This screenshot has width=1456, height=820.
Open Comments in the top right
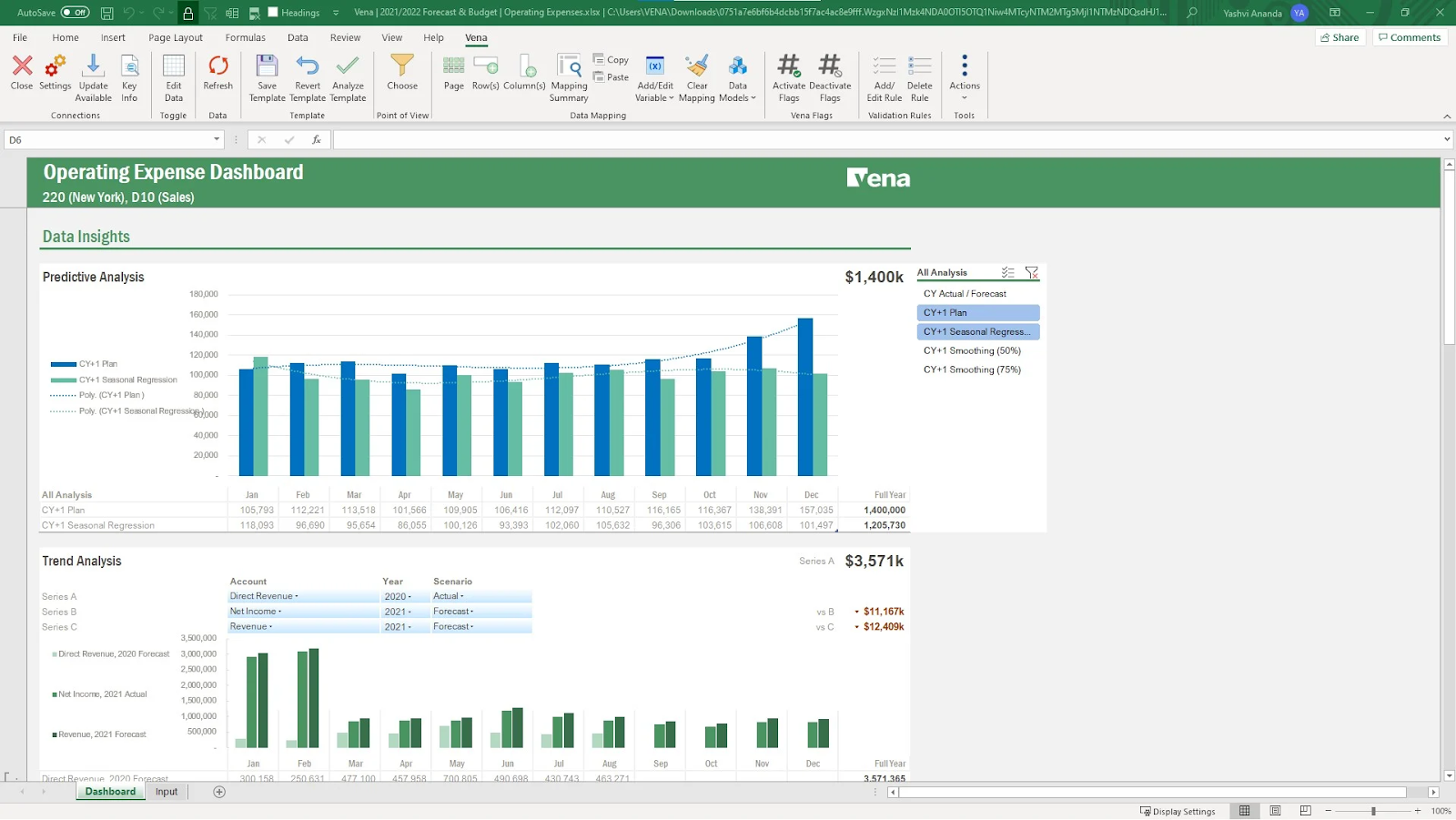click(1409, 36)
